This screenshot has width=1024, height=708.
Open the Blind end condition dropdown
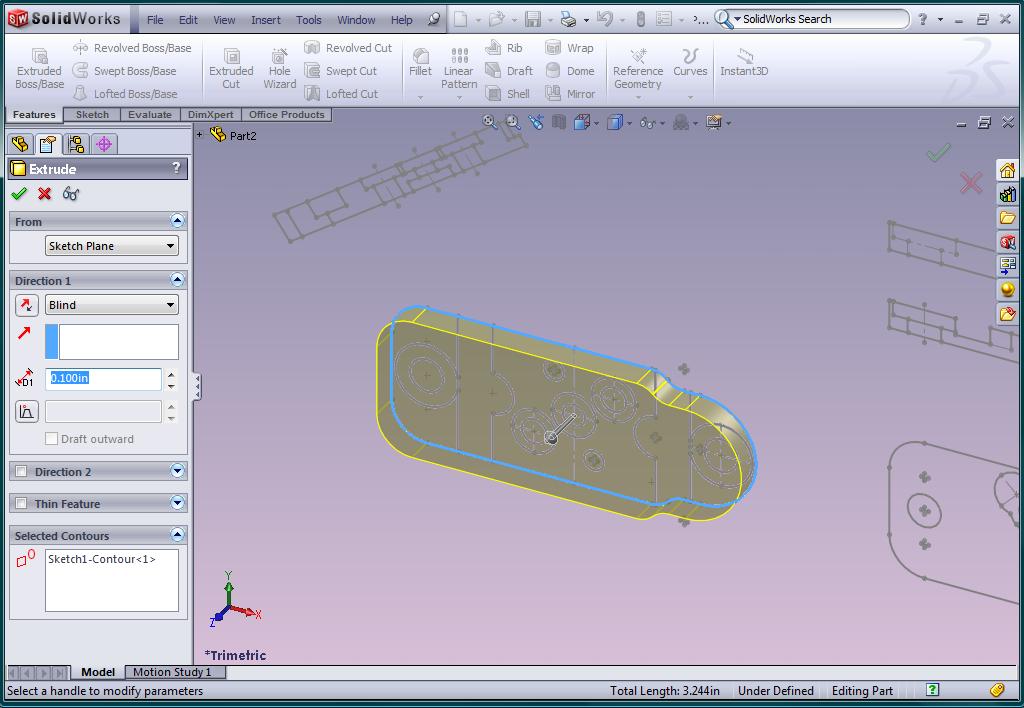coord(112,305)
